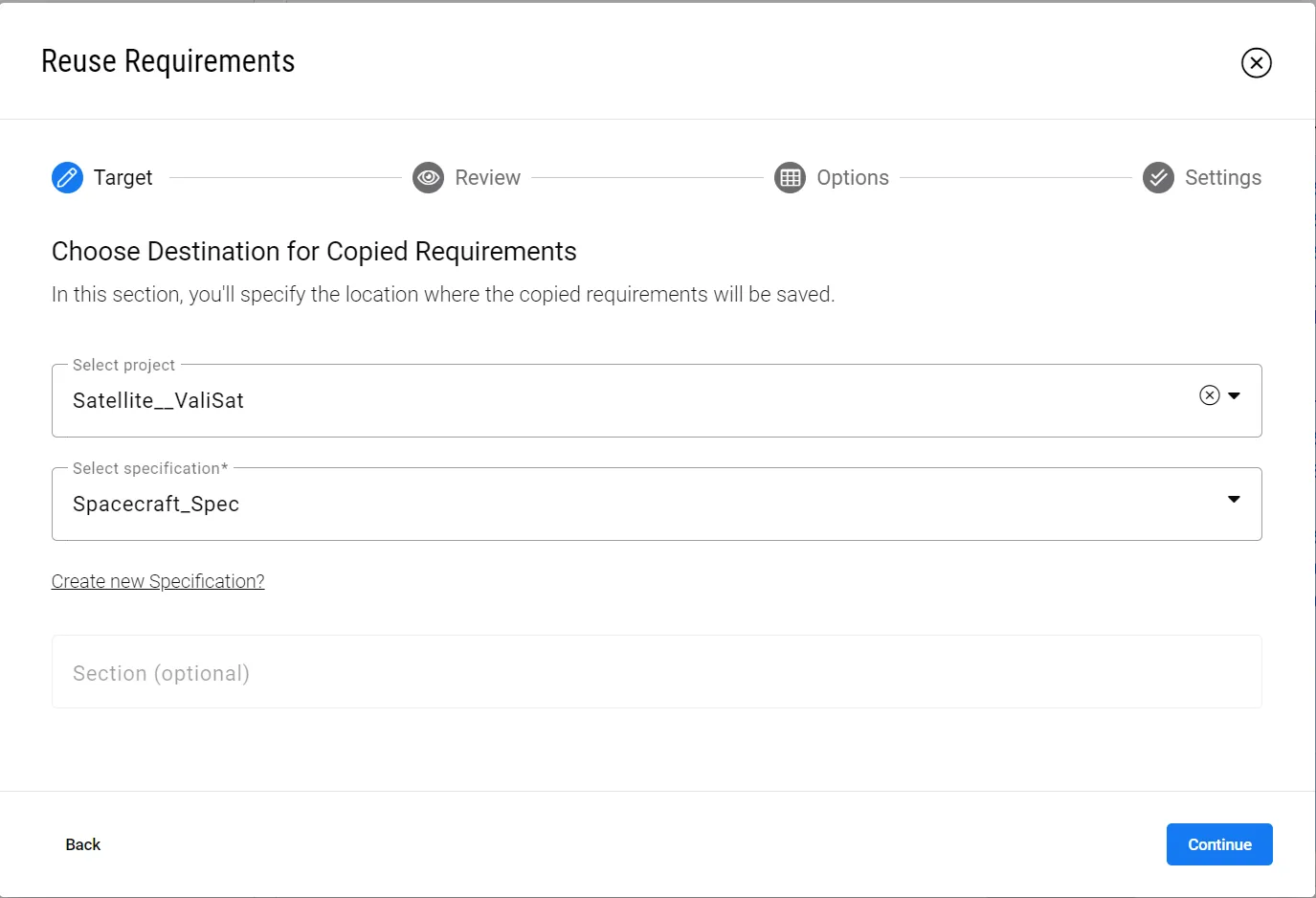Click the Choose Destination for Copied Requirements heading
The image size is (1316, 898).
click(x=314, y=251)
